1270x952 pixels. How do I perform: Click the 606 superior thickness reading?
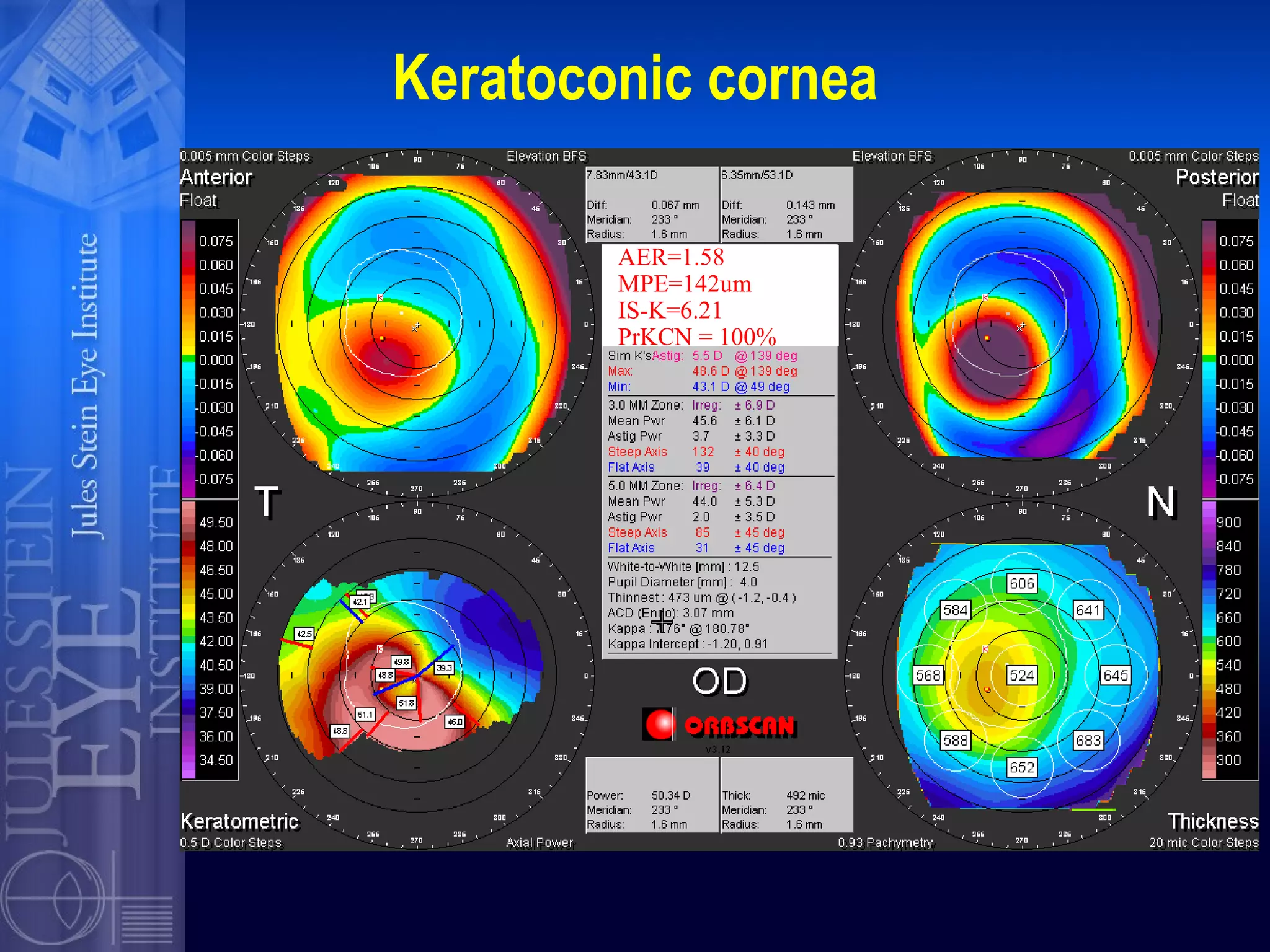coord(1021,583)
